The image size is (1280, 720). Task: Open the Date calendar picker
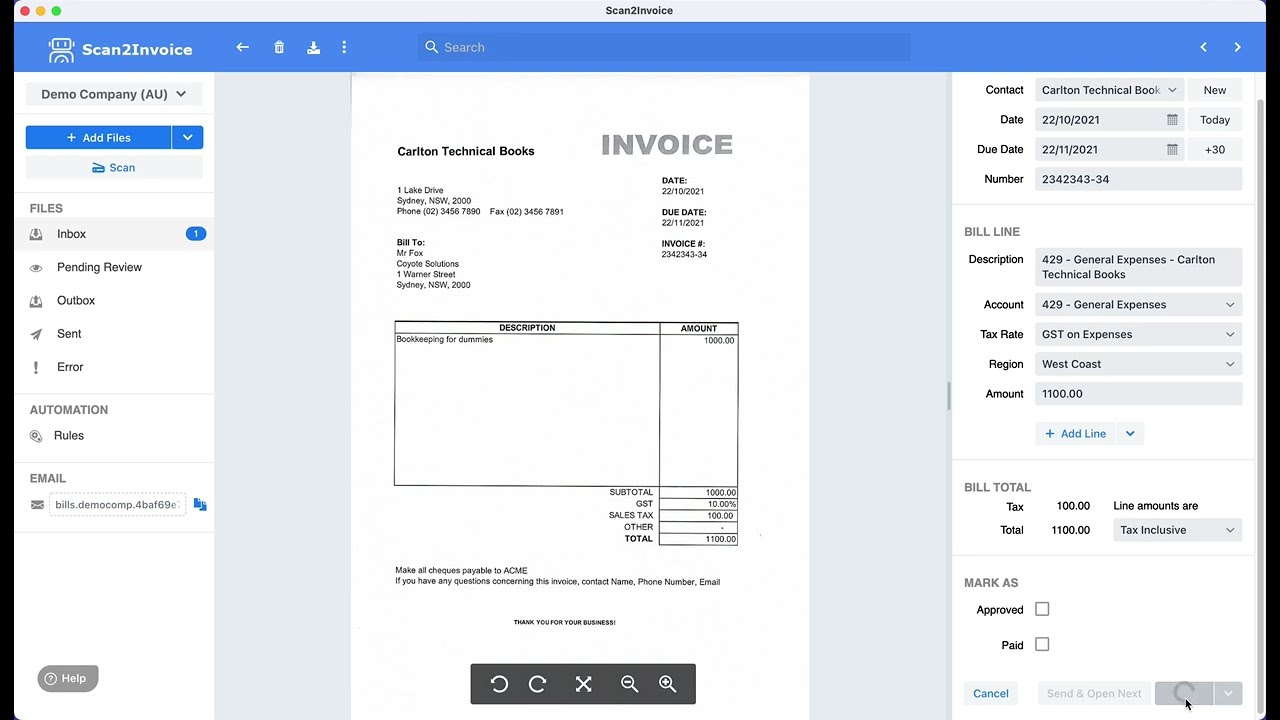pyautogui.click(x=1172, y=120)
